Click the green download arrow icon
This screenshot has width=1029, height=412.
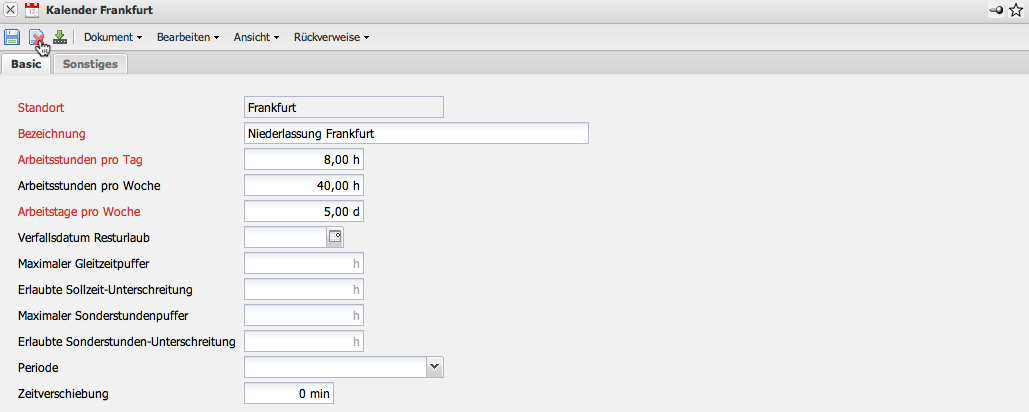point(60,37)
